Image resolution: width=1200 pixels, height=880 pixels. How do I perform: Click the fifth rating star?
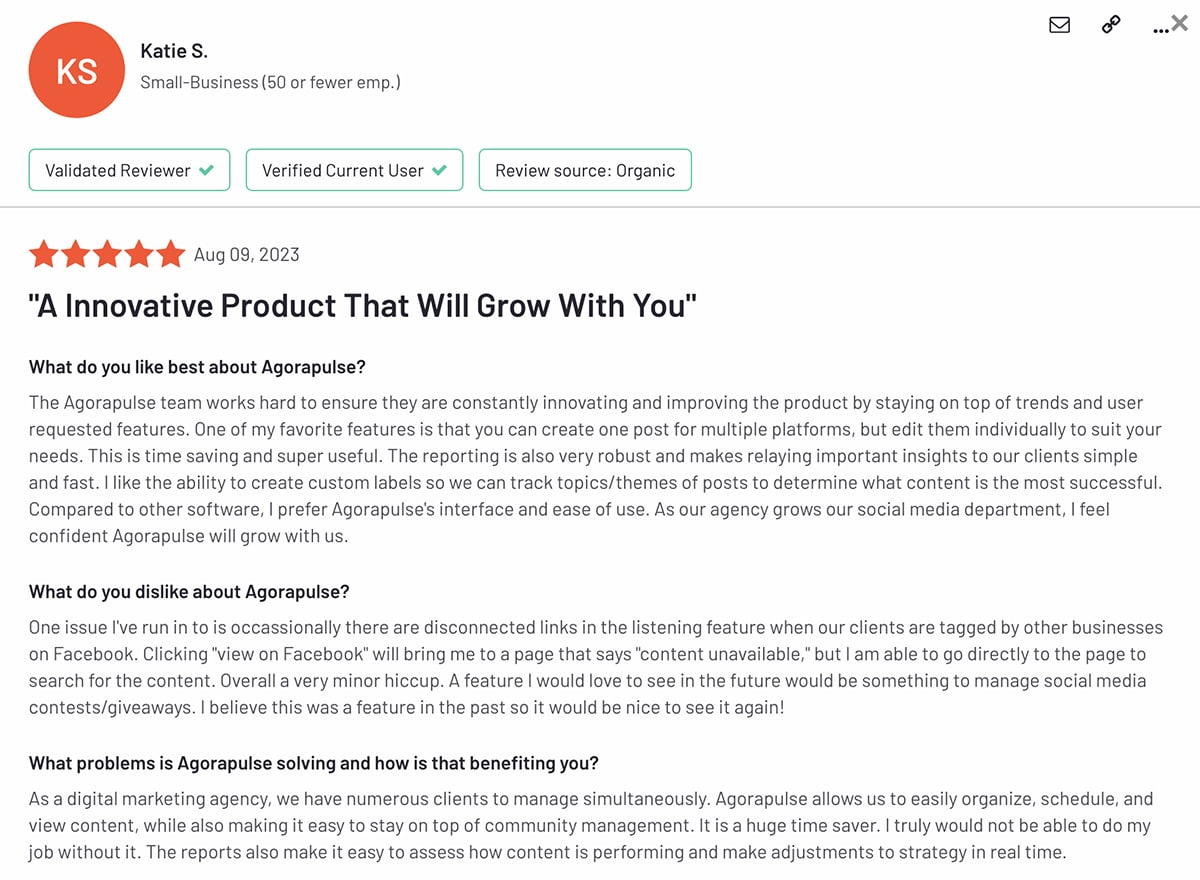171,254
